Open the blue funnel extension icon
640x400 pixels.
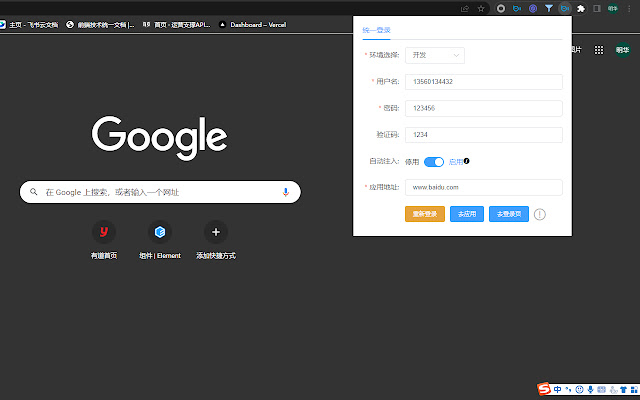pos(549,9)
